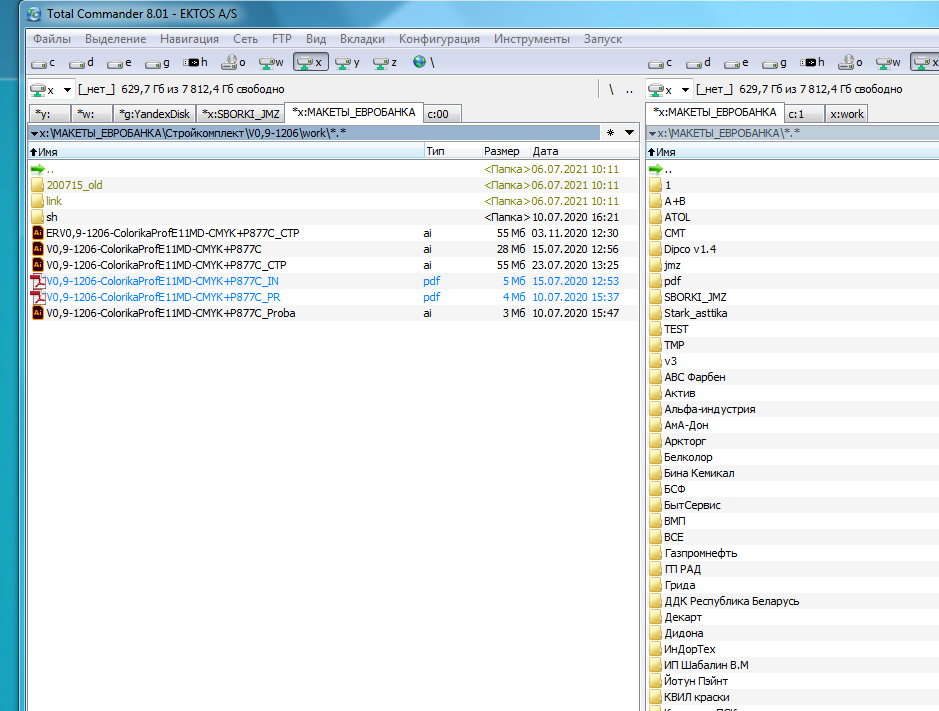Open the Выделение menu

click(x=116, y=39)
